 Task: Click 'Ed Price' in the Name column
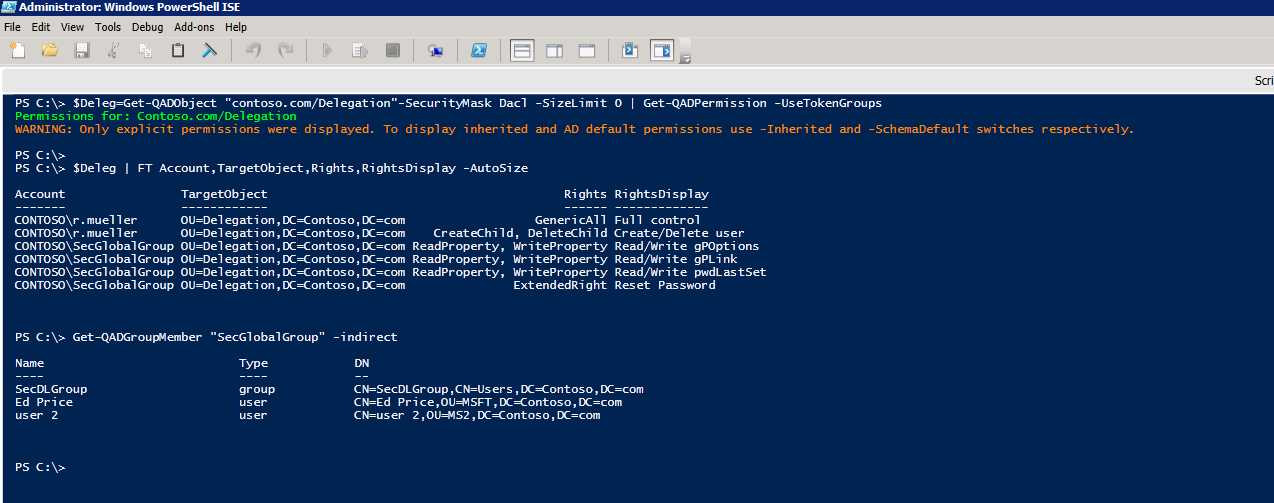point(44,402)
